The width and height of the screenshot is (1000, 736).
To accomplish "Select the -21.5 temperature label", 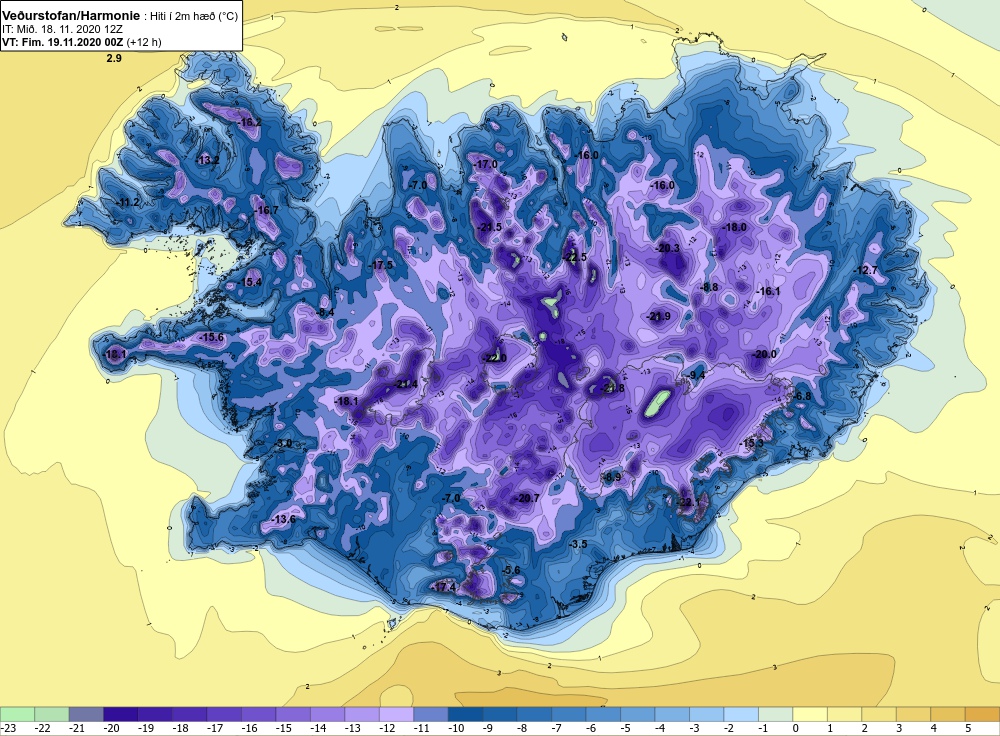I will (x=490, y=227).
